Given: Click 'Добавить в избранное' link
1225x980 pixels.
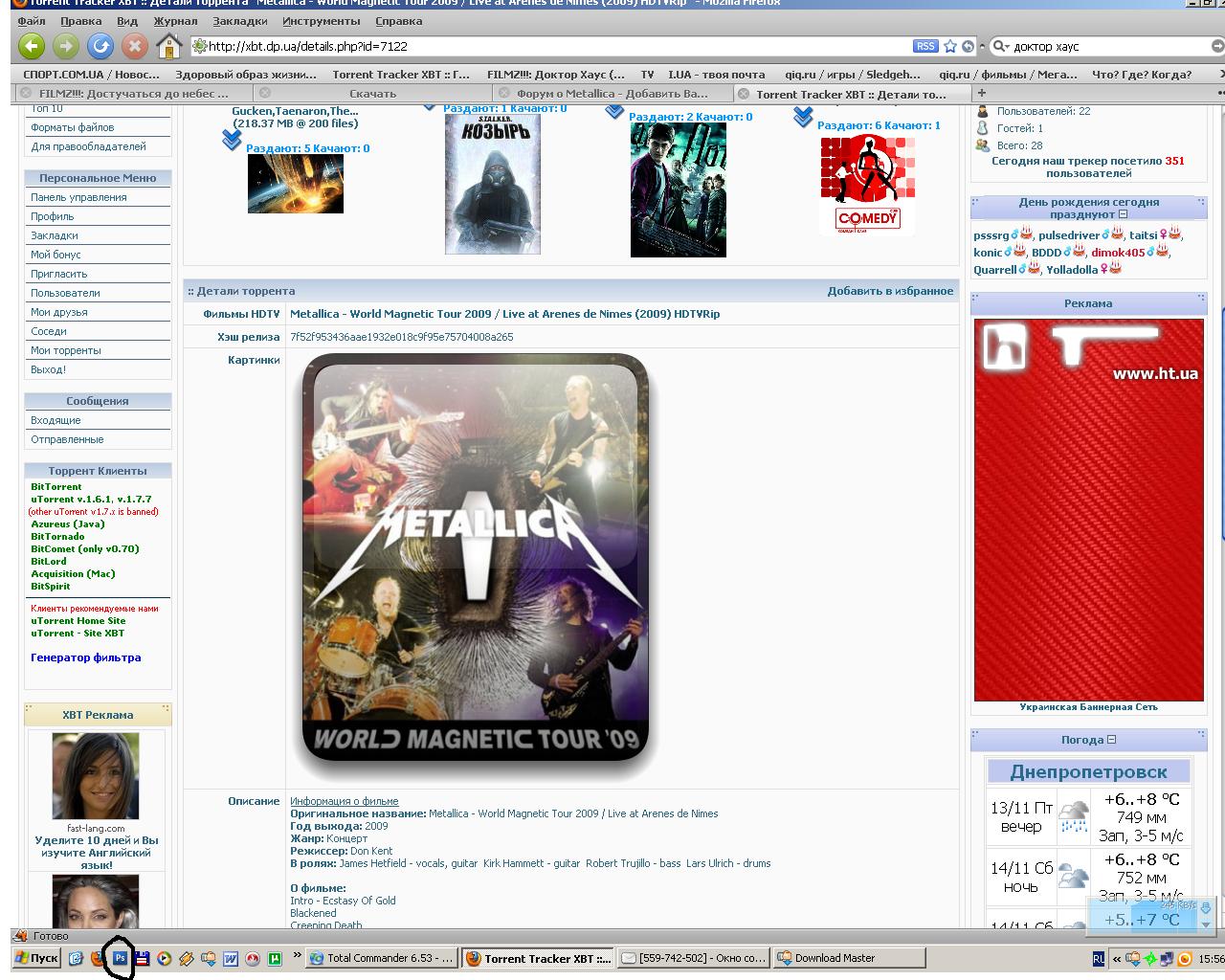Looking at the screenshot, I should pos(890,291).
